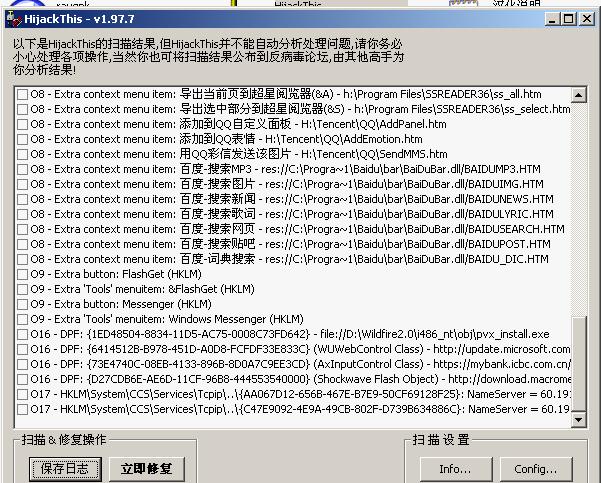
Task: Tick the BAIDUSEARCH.HTM entry checkbox
Action: tap(22, 229)
